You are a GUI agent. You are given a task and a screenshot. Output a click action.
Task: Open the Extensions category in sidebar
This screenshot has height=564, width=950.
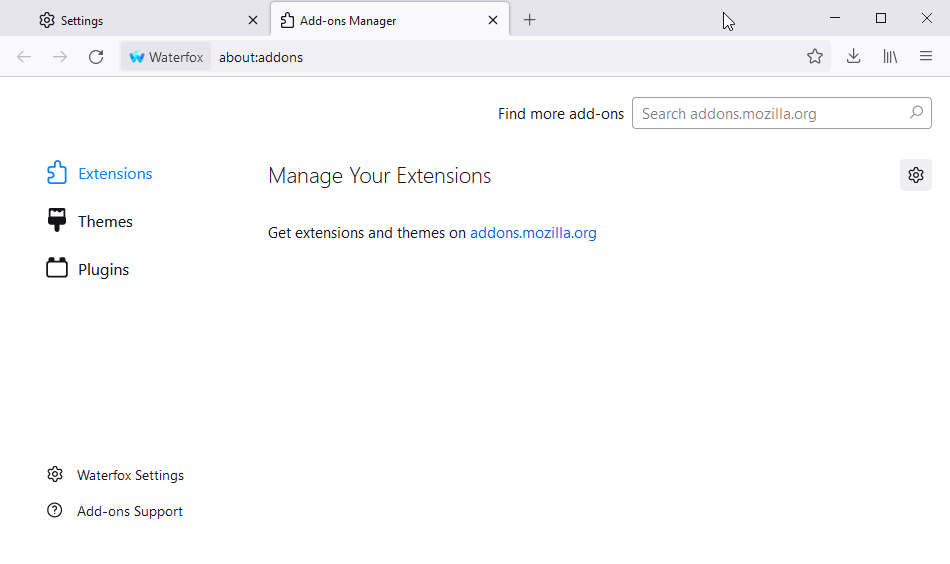point(100,173)
